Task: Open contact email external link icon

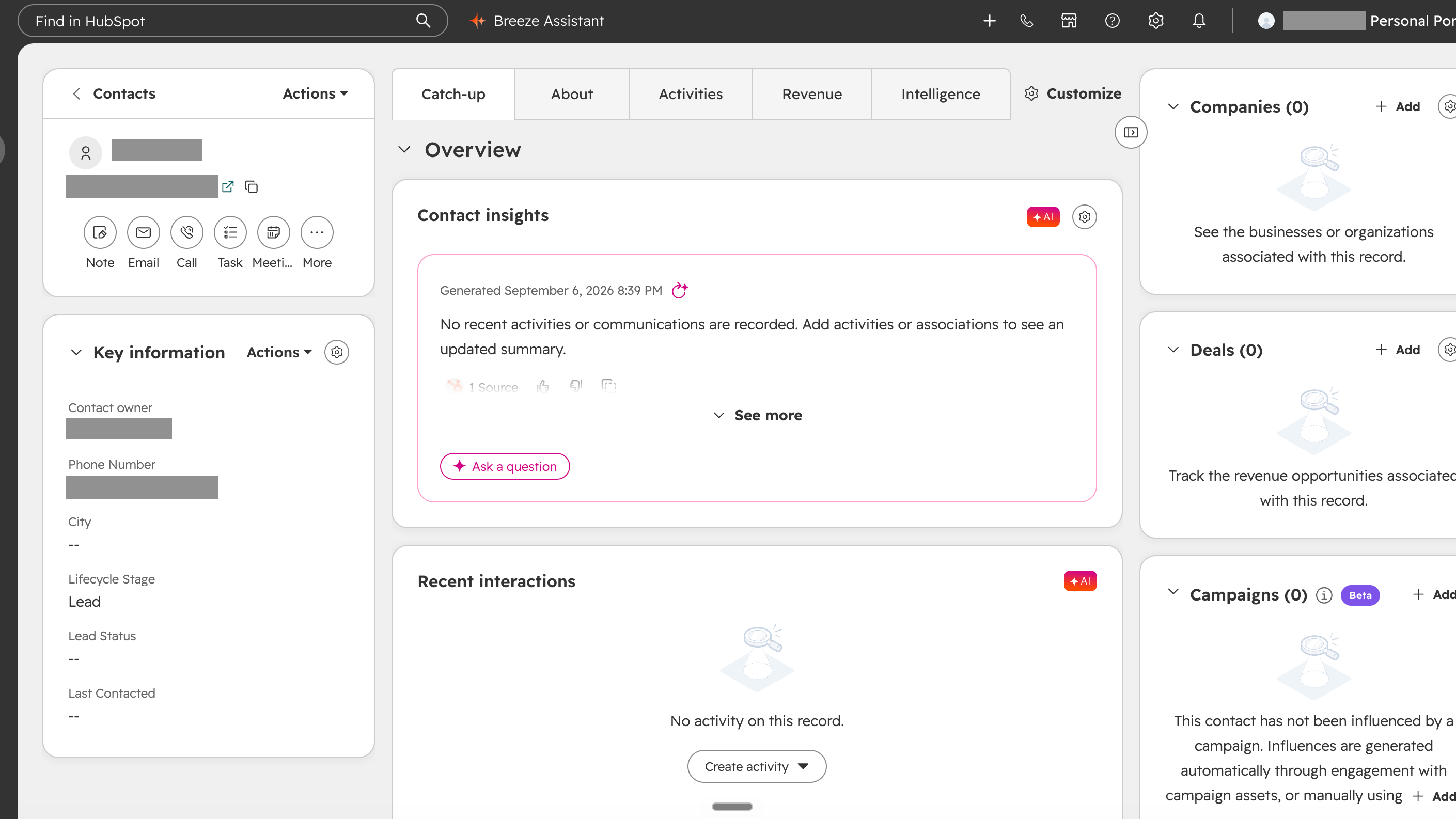Action: tap(228, 186)
